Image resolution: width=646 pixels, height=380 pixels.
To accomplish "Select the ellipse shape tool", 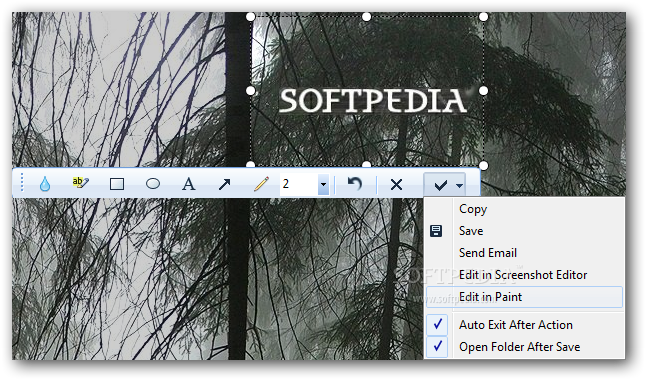I will pos(153,183).
